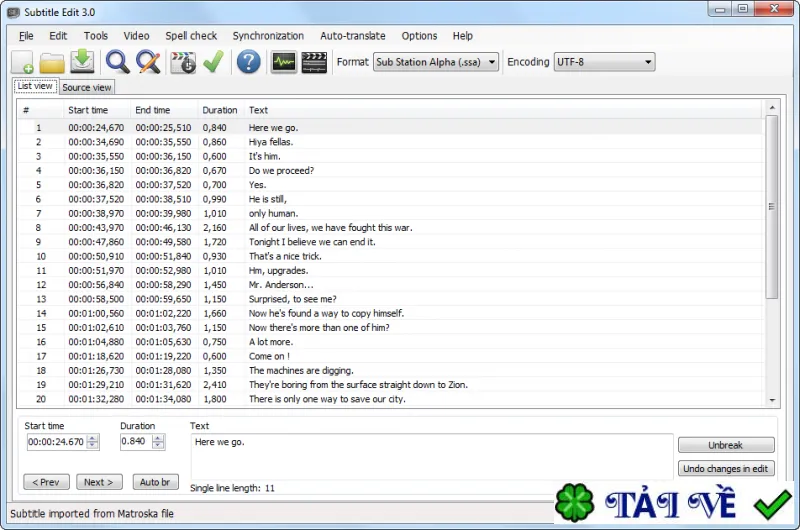Select row 'Come on !'

(x=390, y=356)
